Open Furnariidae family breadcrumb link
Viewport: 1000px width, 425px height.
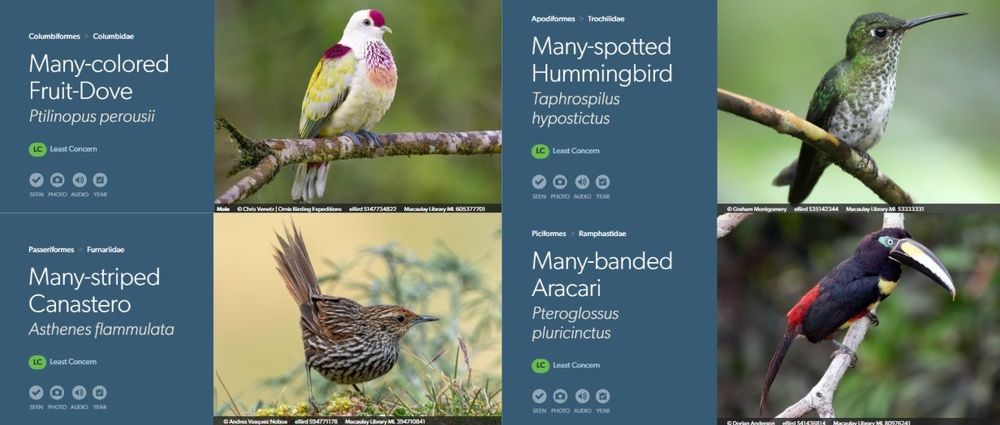pos(105,250)
